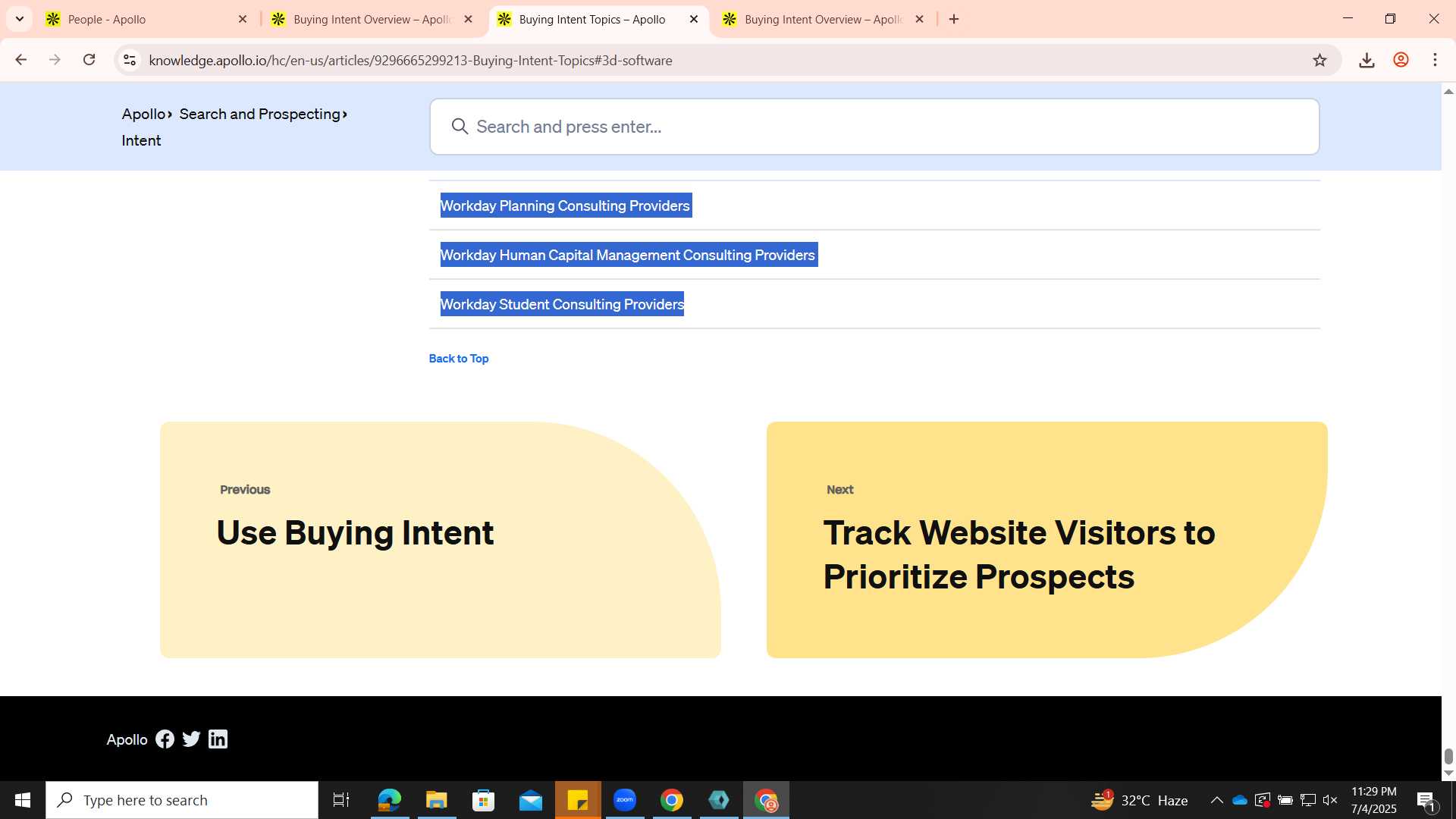Click the page scrollbar thumb

pos(1448,756)
